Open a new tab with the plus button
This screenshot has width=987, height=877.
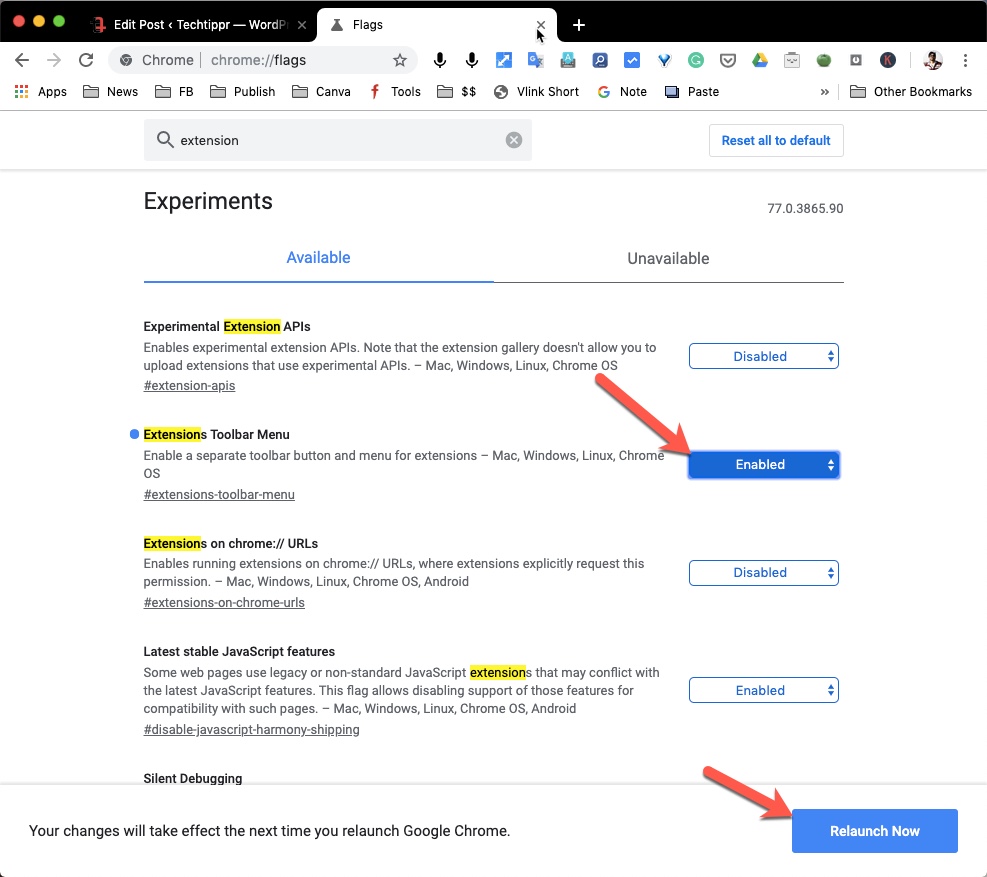(x=578, y=25)
